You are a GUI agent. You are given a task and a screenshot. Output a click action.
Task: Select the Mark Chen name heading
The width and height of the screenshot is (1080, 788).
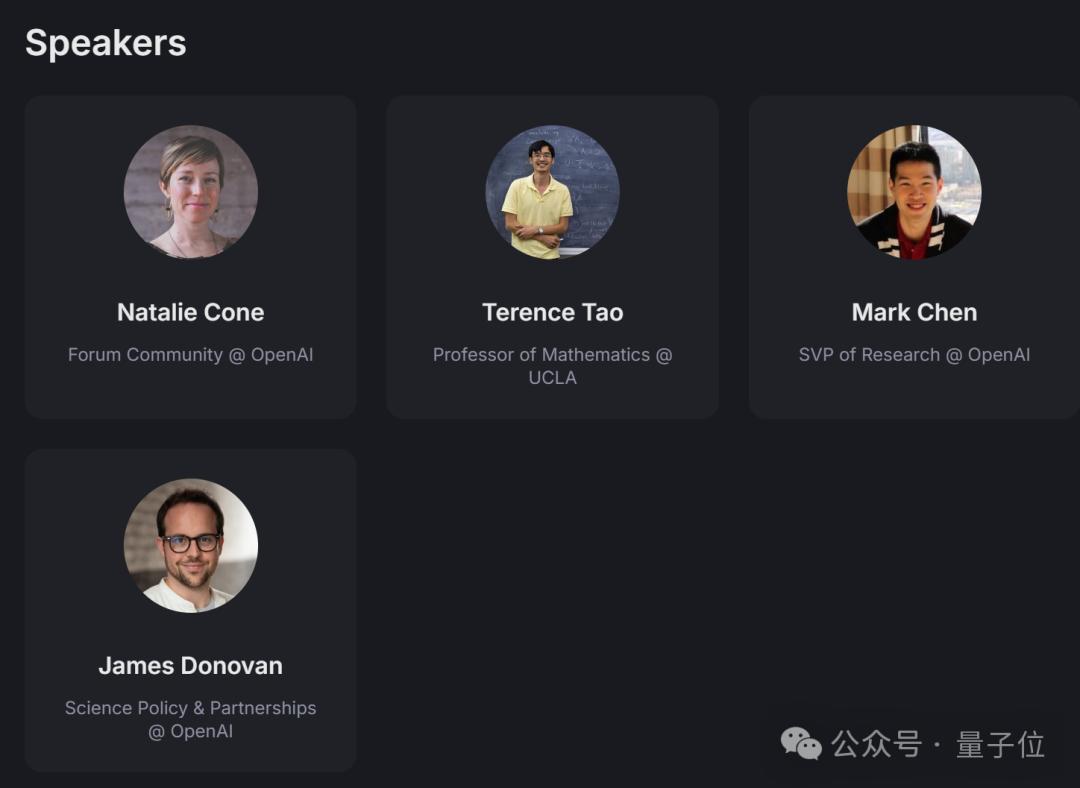tap(914, 312)
